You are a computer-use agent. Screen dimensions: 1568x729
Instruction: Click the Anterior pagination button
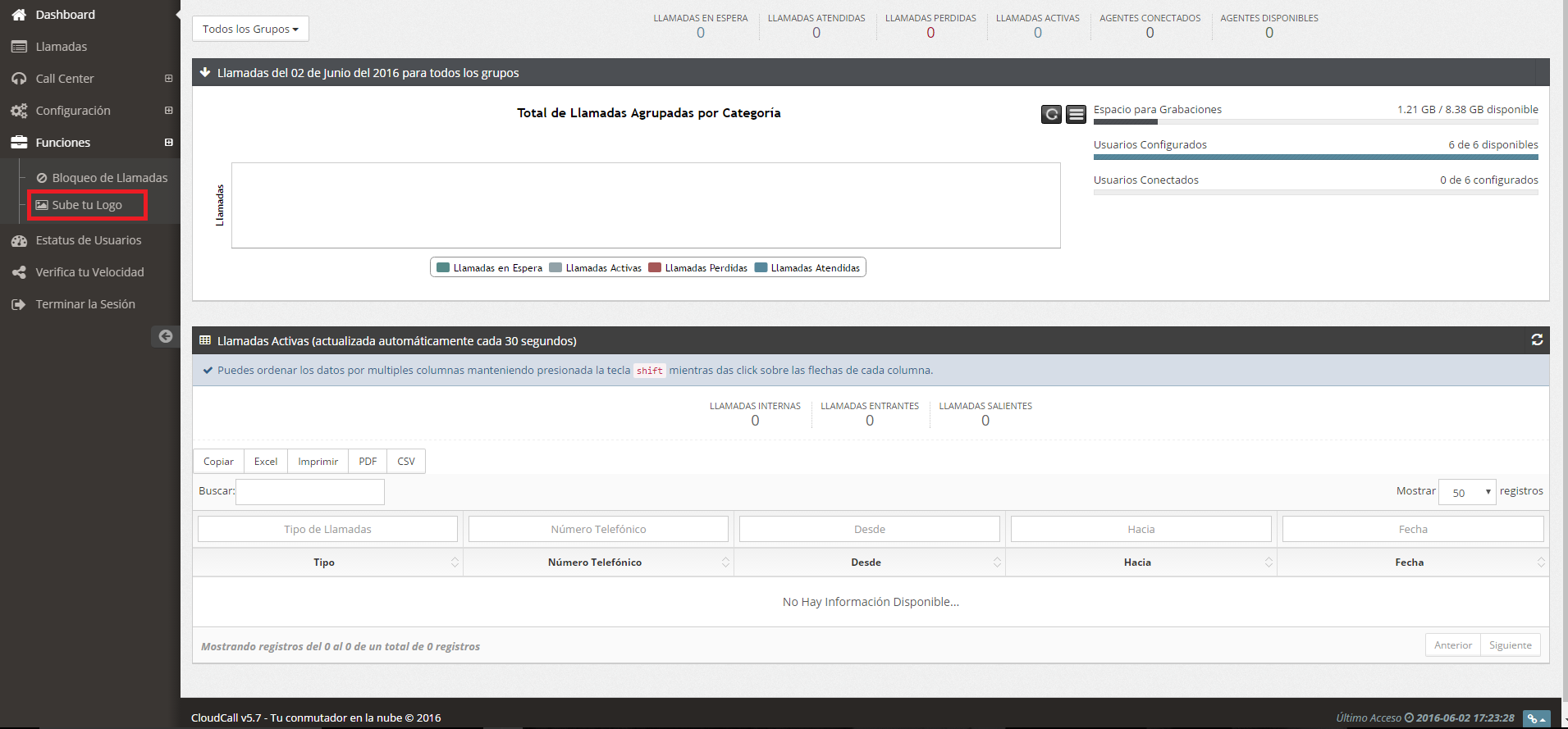(1452, 645)
